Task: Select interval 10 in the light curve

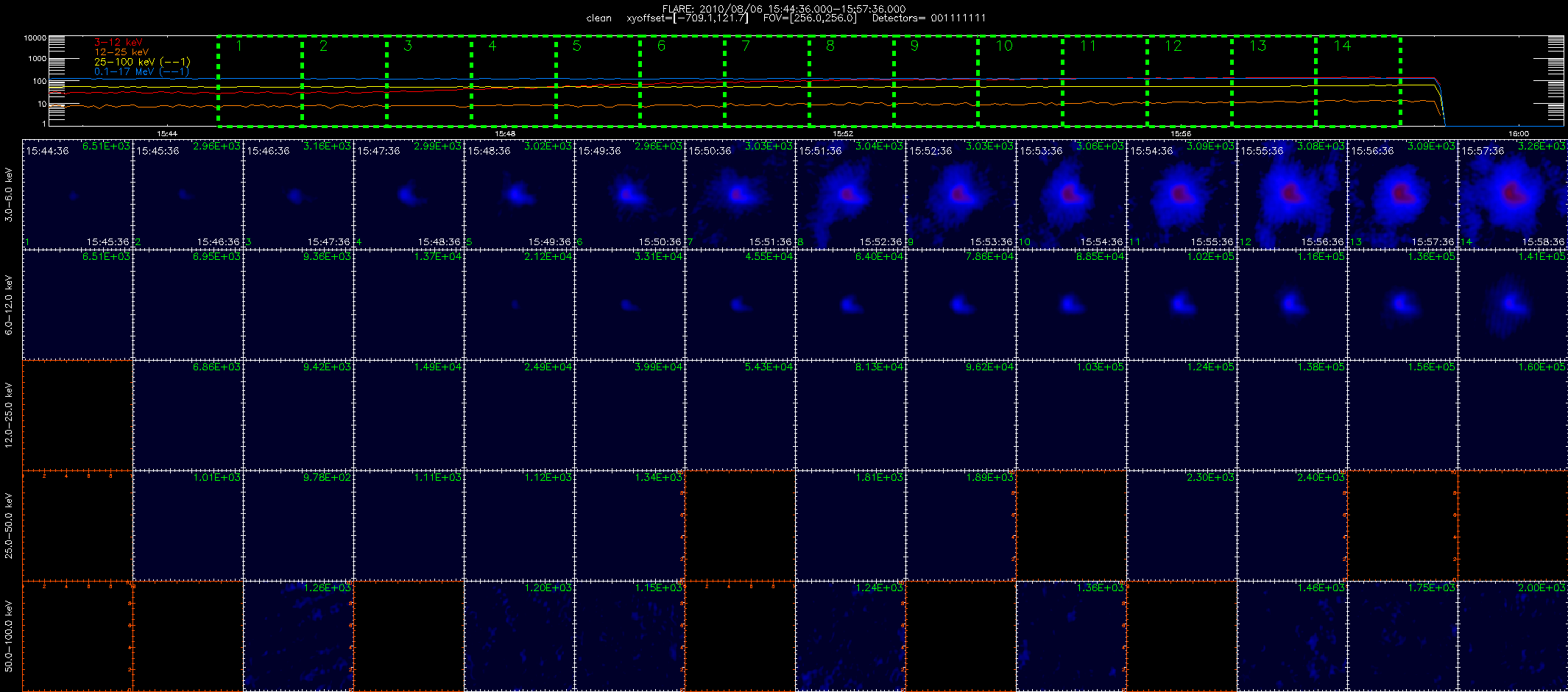Action: tap(1020, 81)
